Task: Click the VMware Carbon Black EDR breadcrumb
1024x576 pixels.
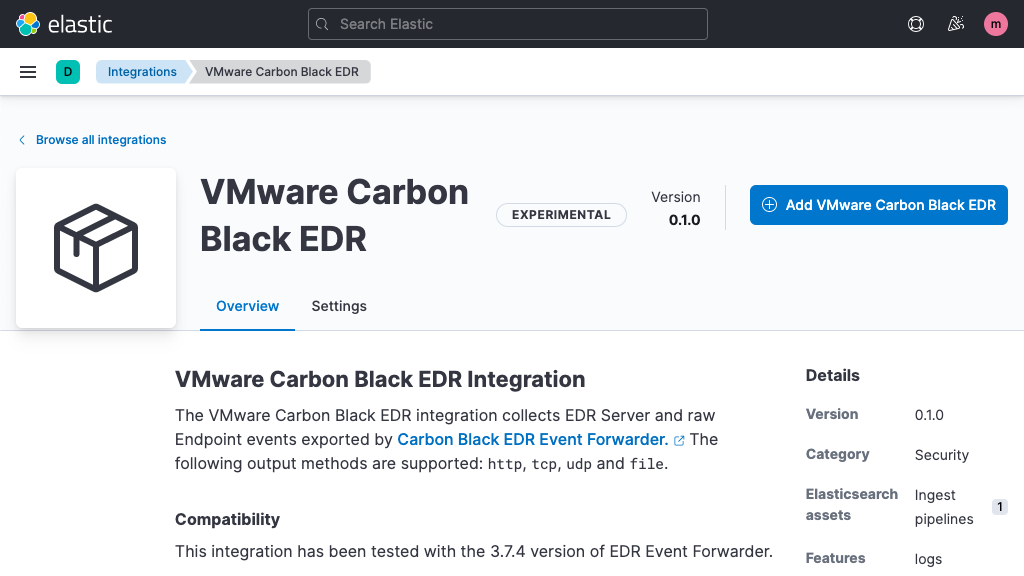Action: pyautogui.click(x=281, y=72)
